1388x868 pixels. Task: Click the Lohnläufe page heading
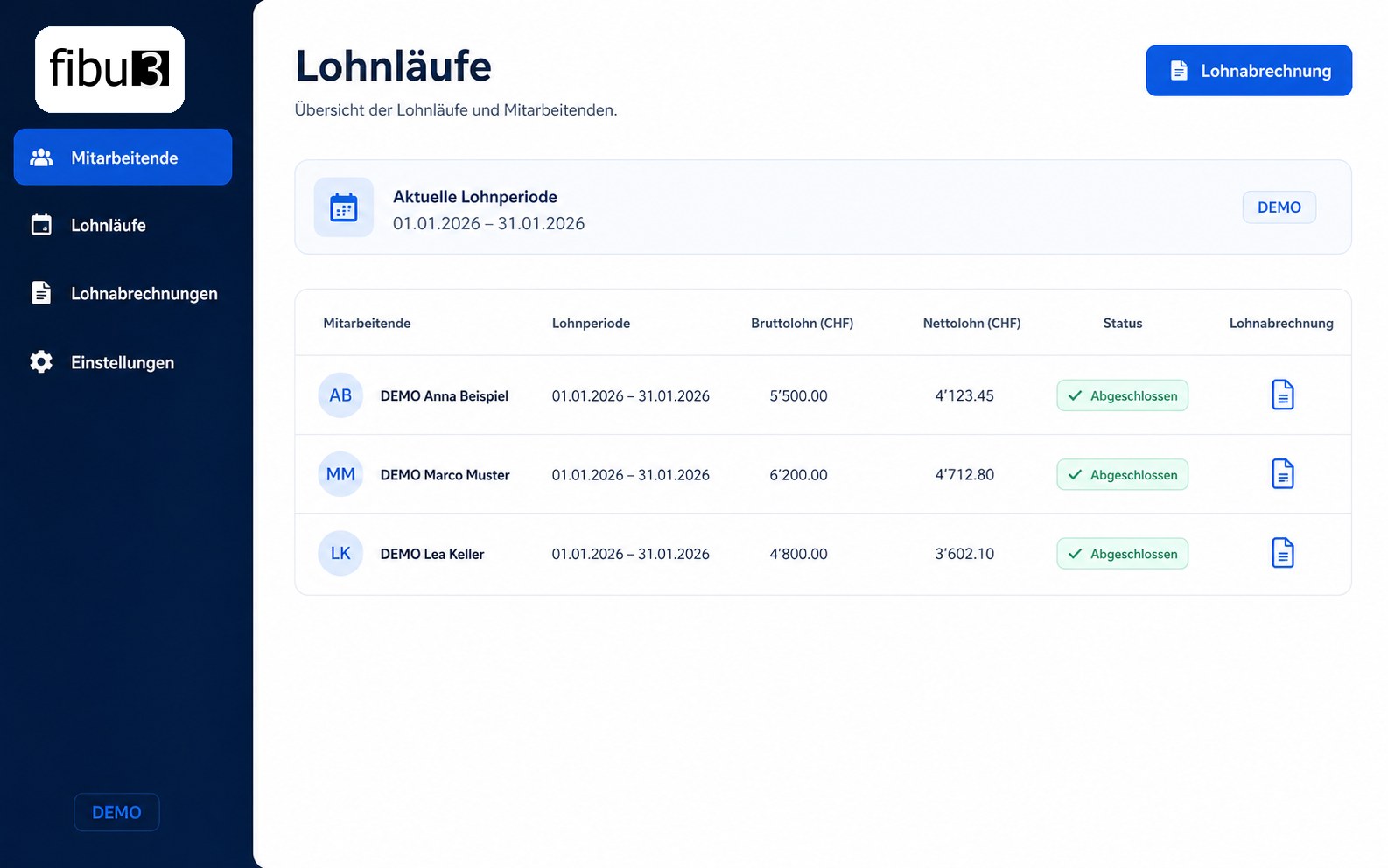pos(393,66)
